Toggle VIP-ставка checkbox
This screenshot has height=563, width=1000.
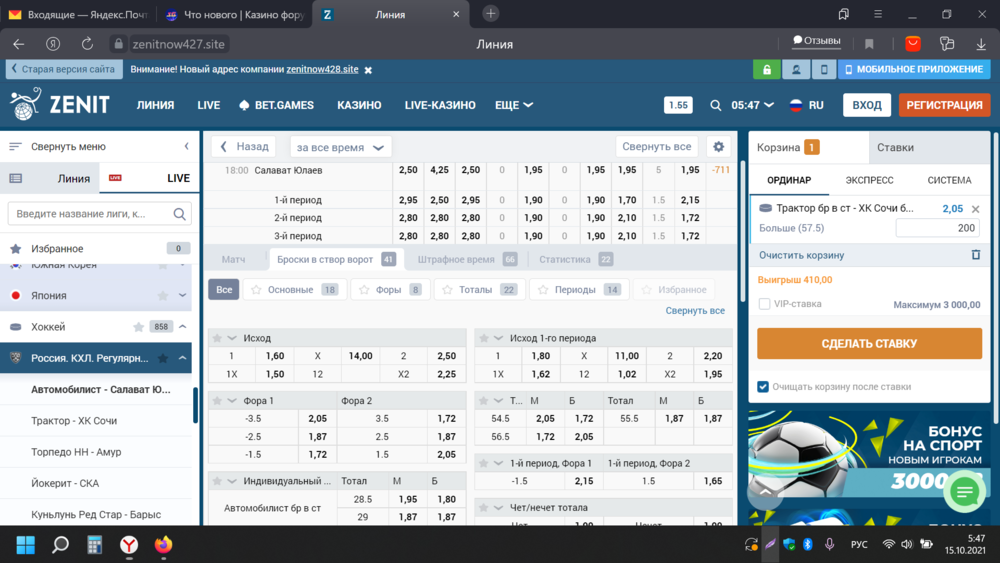pyautogui.click(x=764, y=304)
